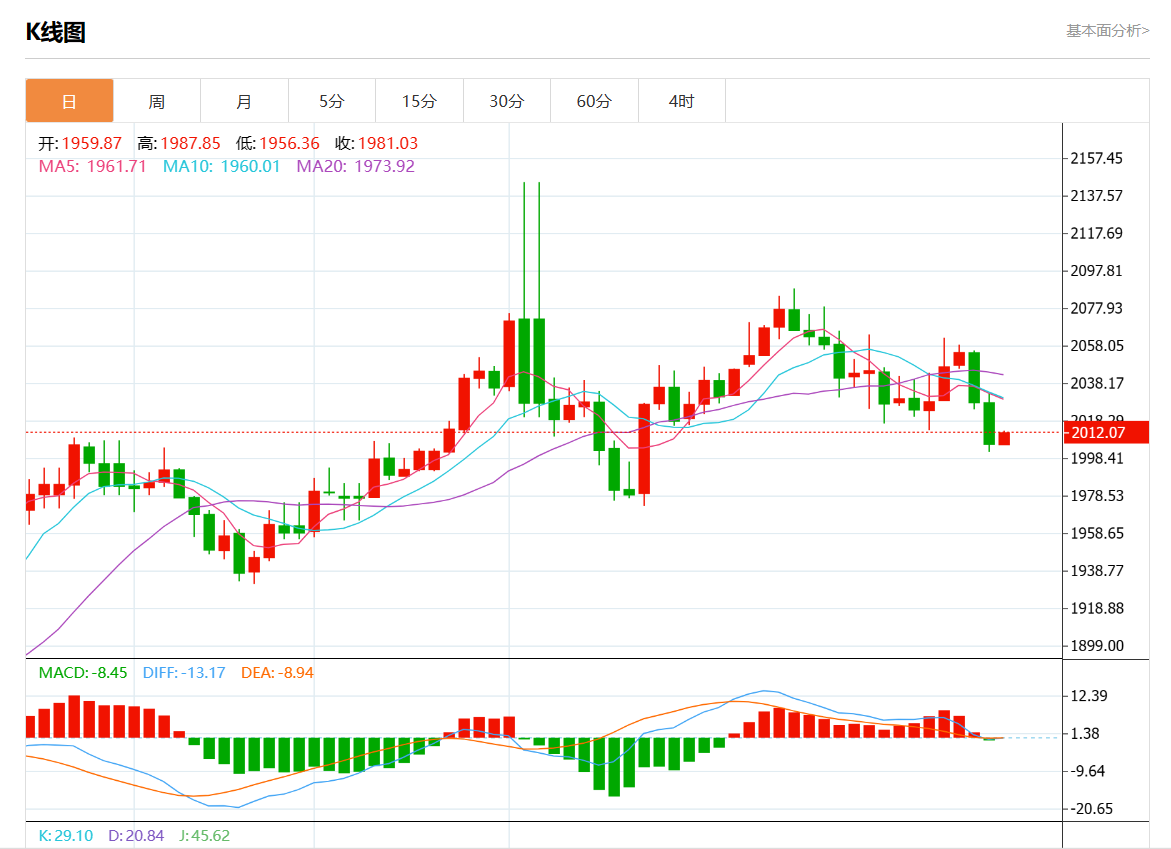Click the MA20 indicator value label

point(355,166)
